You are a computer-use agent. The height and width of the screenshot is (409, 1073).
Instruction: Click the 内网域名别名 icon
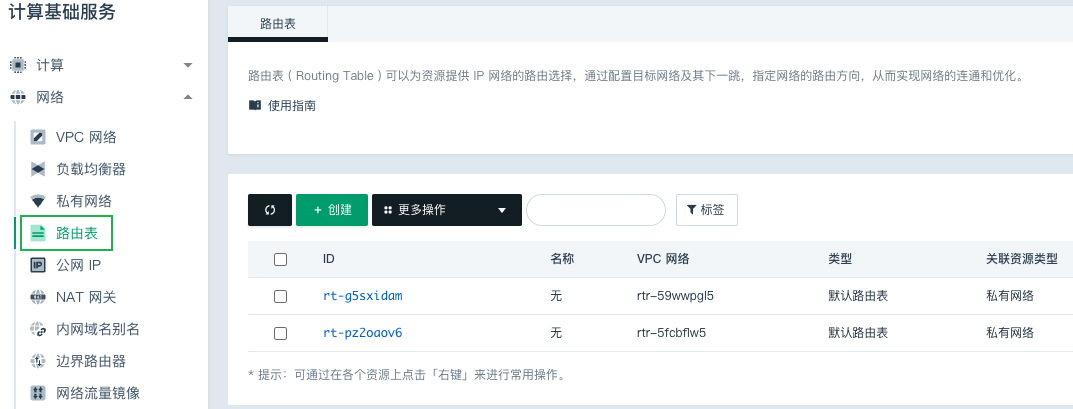[38, 329]
